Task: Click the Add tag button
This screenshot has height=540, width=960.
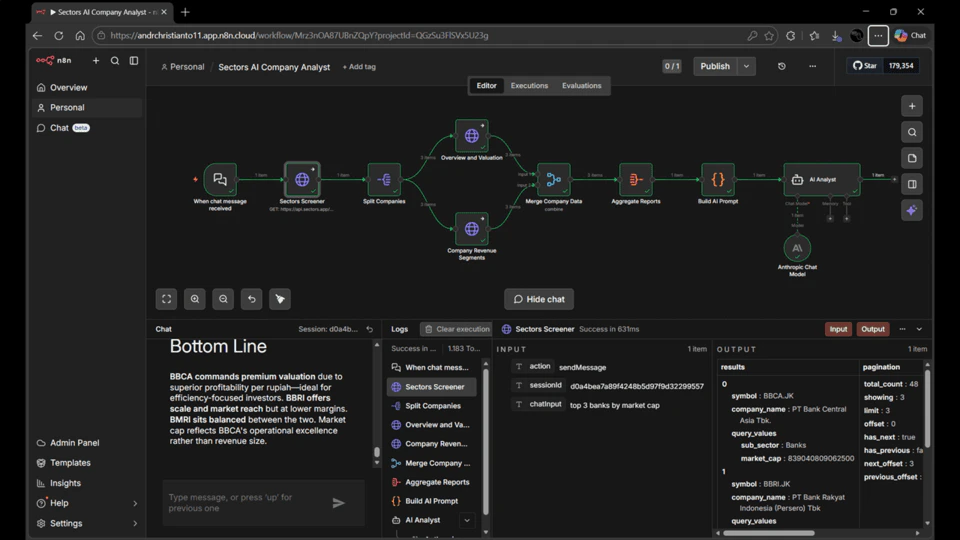Action: [359, 67]
